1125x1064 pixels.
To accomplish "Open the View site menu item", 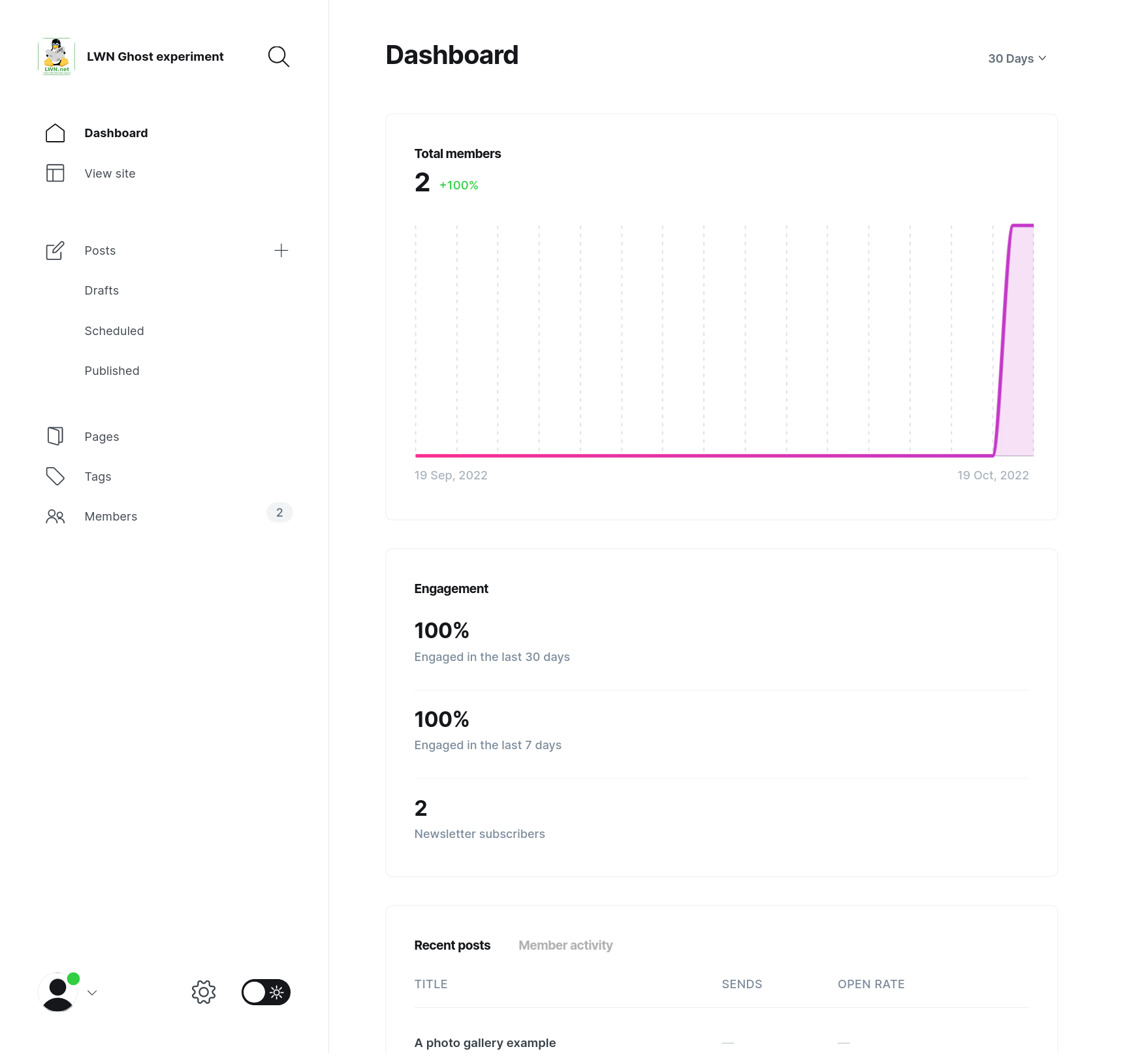I will pyautogui.click(x=110, y=174).
